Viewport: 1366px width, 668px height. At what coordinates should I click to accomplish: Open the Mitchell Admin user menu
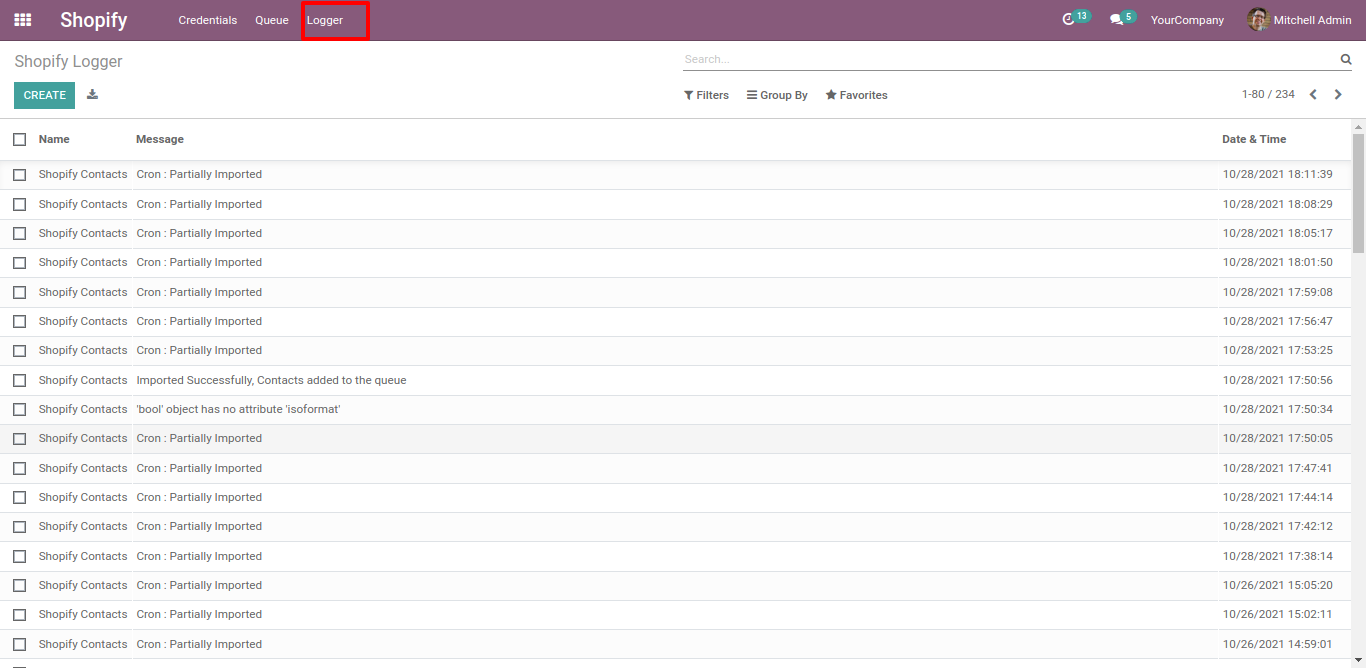[x=1299, y=20]
